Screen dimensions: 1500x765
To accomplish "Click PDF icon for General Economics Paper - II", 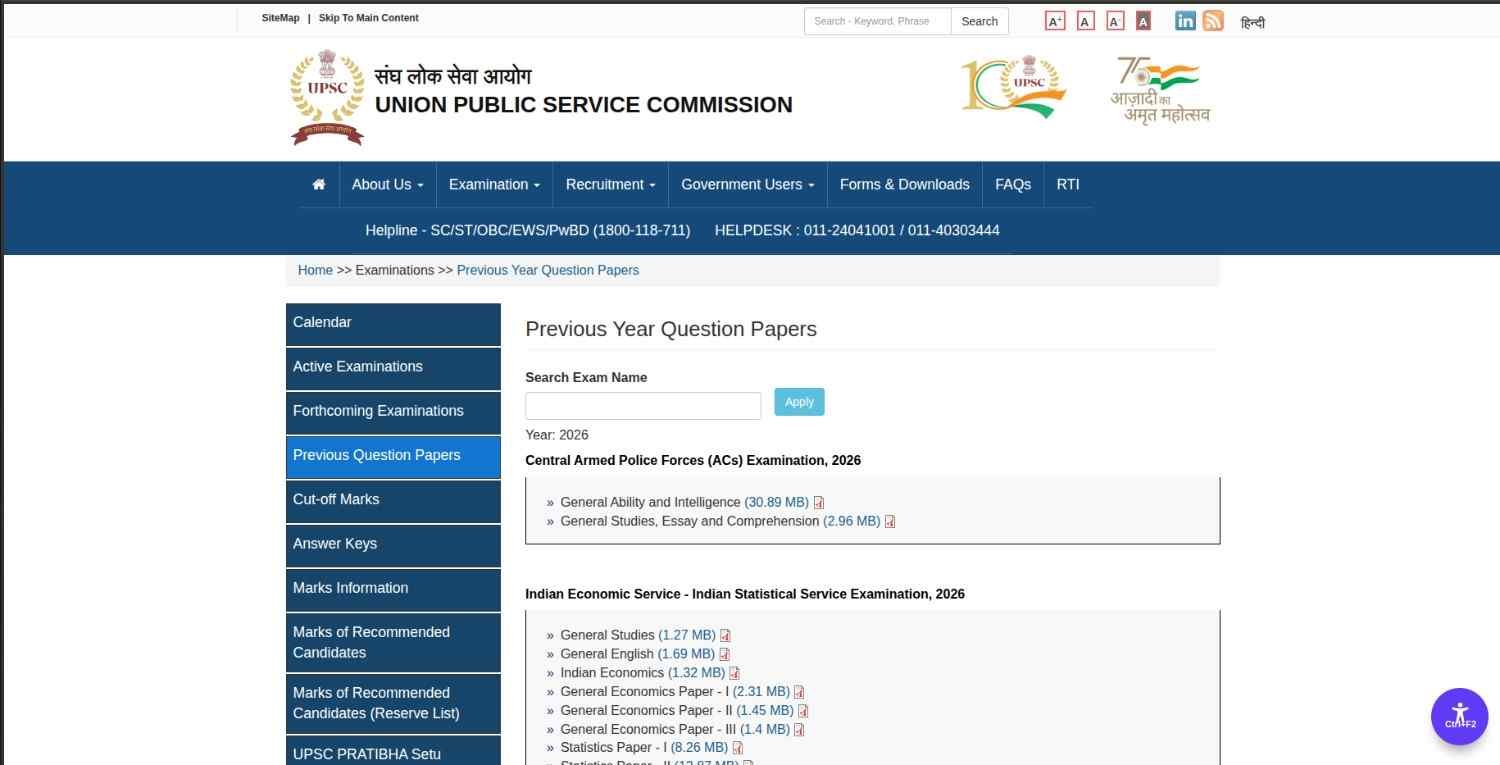I will click(x=802, y=711).
